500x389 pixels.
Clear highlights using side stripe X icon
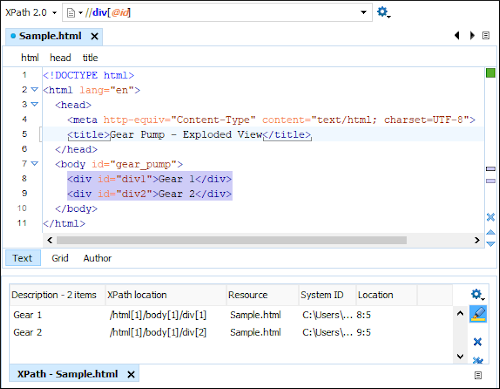click(491, 217)
